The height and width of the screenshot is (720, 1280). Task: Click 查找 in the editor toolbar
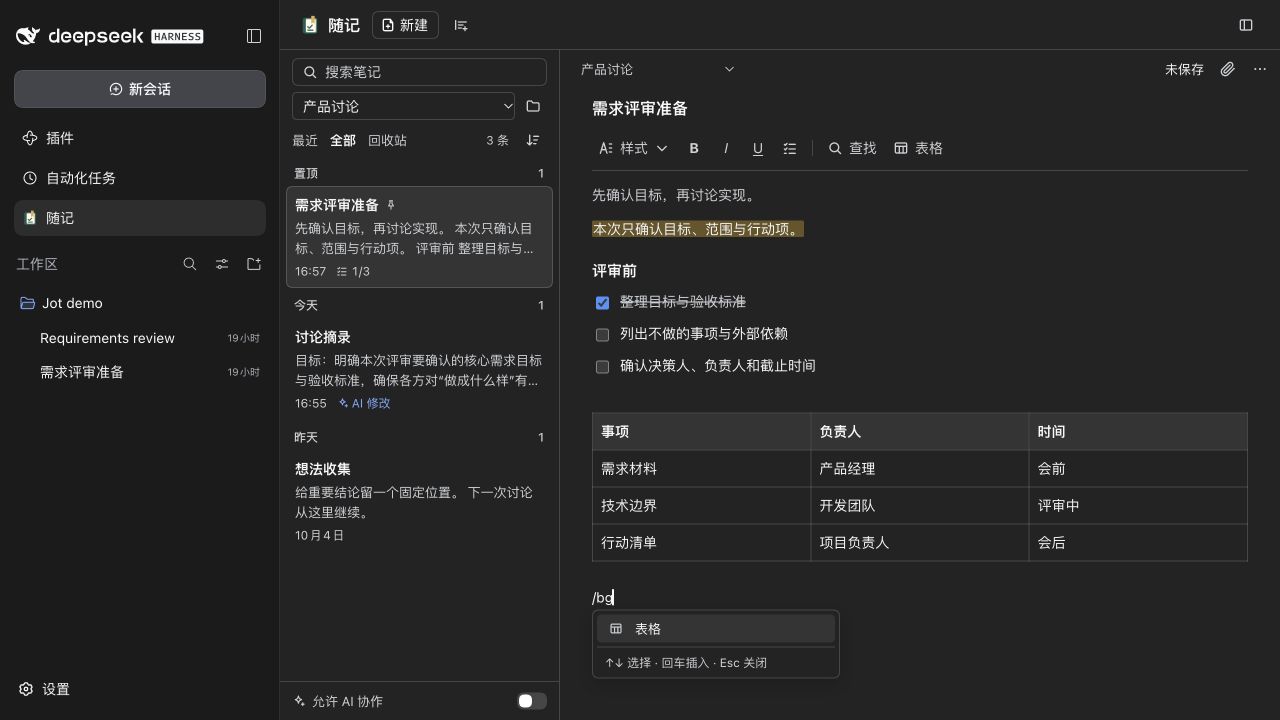(852, 148)
